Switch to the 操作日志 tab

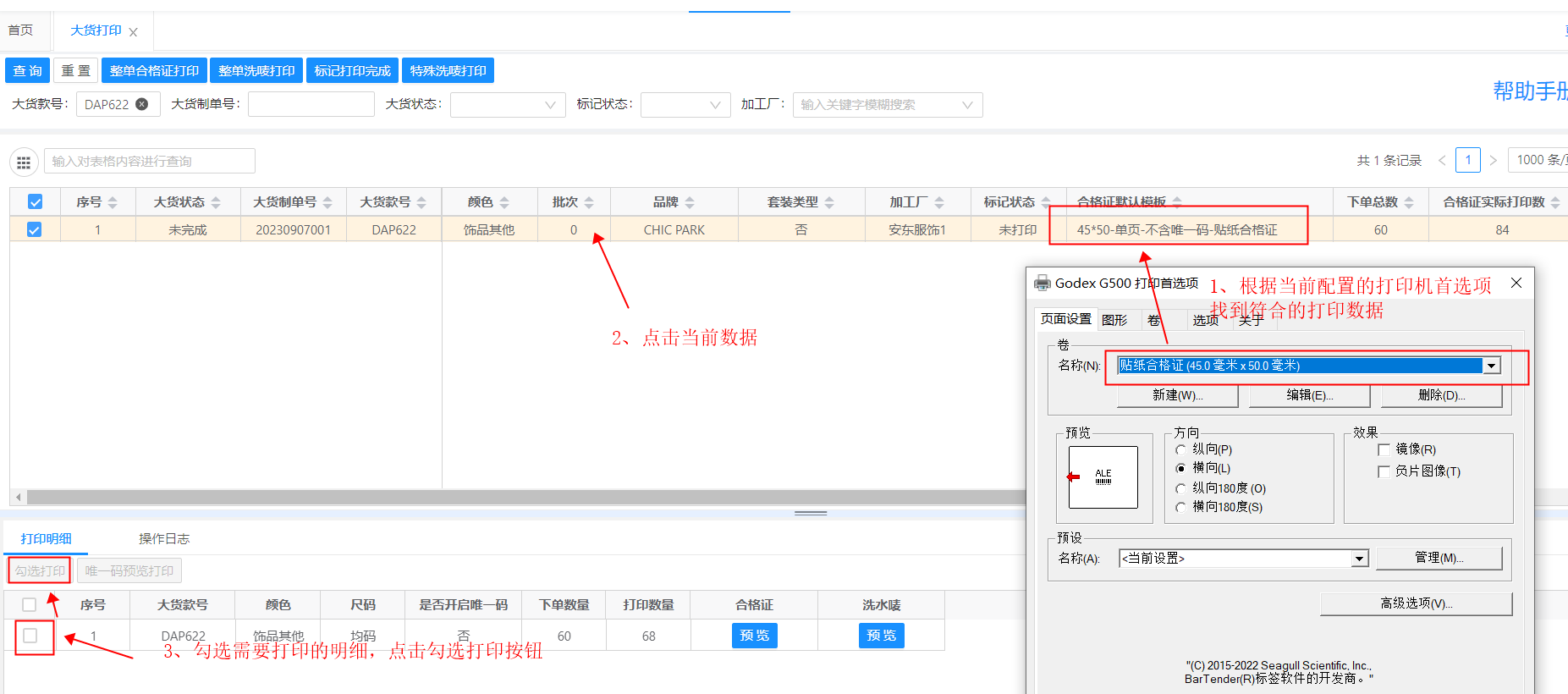164,538
